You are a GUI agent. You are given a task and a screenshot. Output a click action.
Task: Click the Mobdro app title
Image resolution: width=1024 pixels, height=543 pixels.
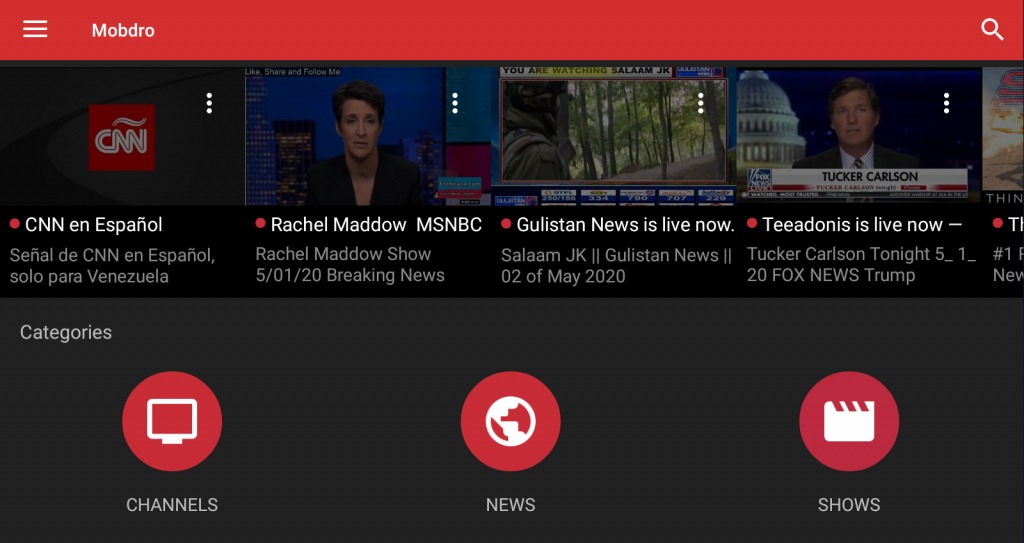(123, 30)
